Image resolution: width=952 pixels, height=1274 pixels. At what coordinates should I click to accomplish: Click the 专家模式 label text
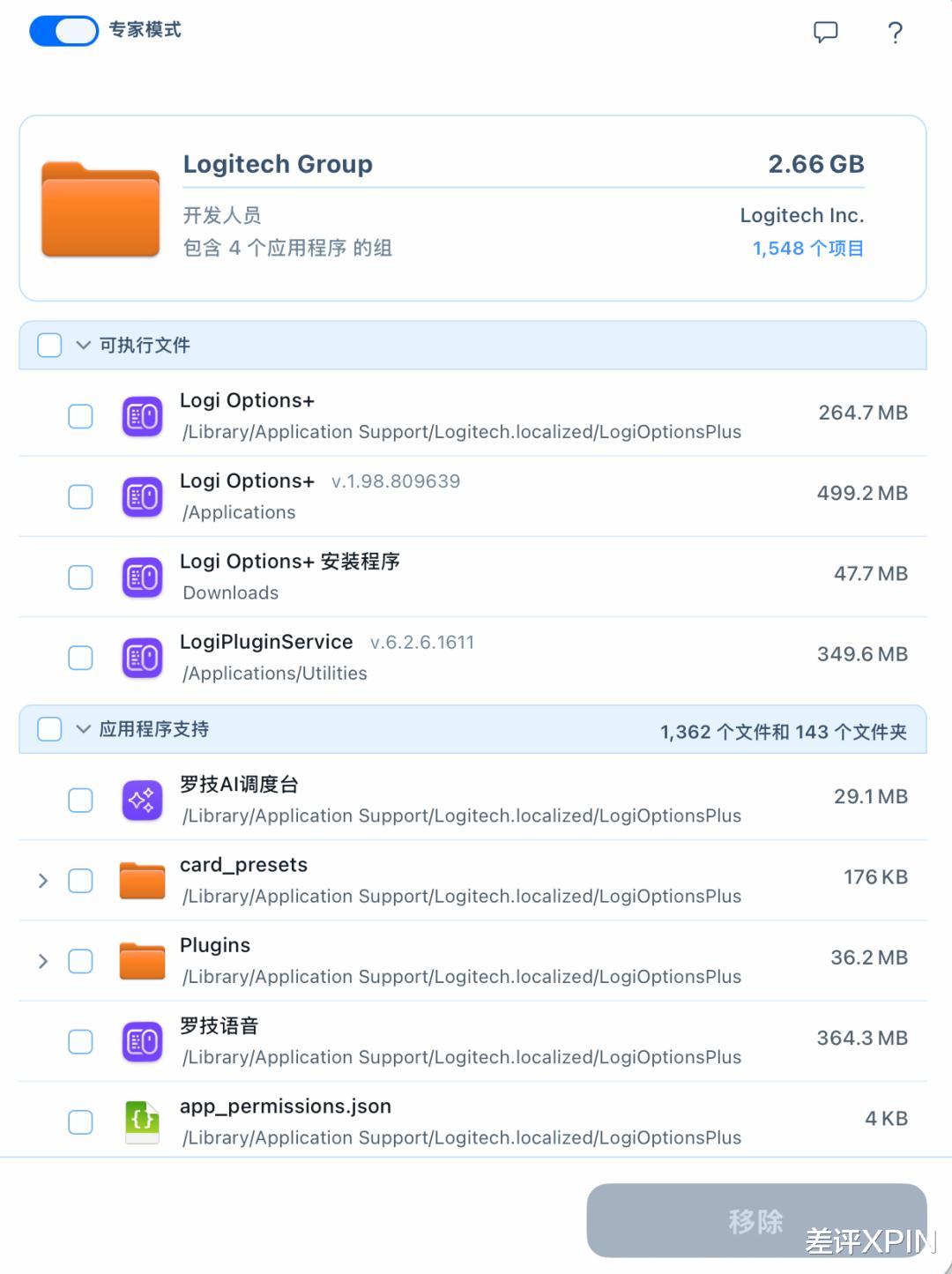point(145,30)
